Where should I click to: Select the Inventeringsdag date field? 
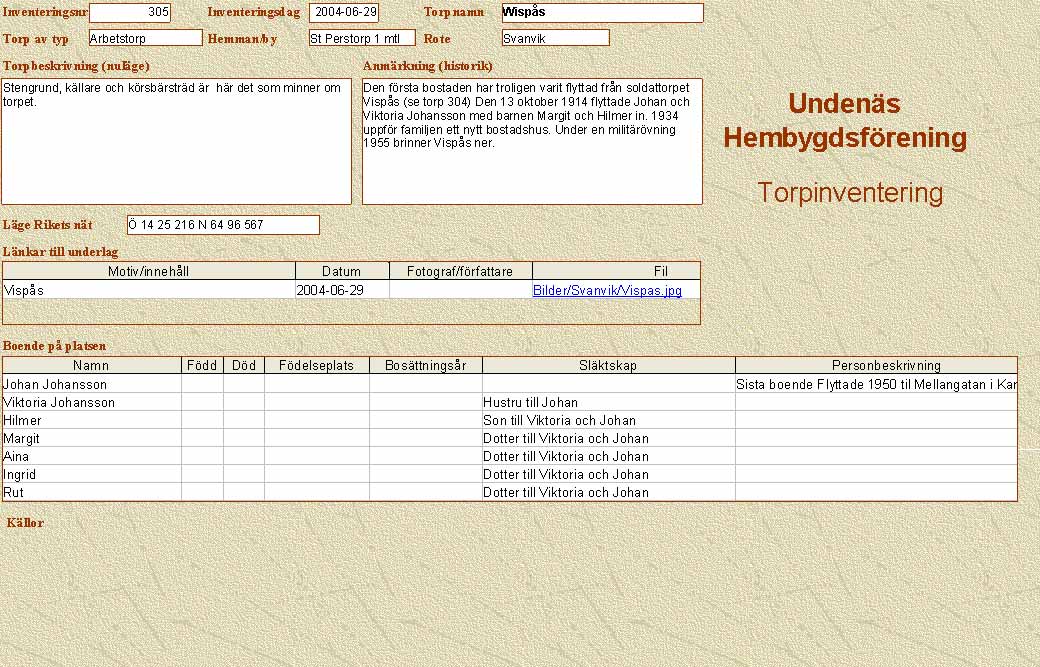344,13
